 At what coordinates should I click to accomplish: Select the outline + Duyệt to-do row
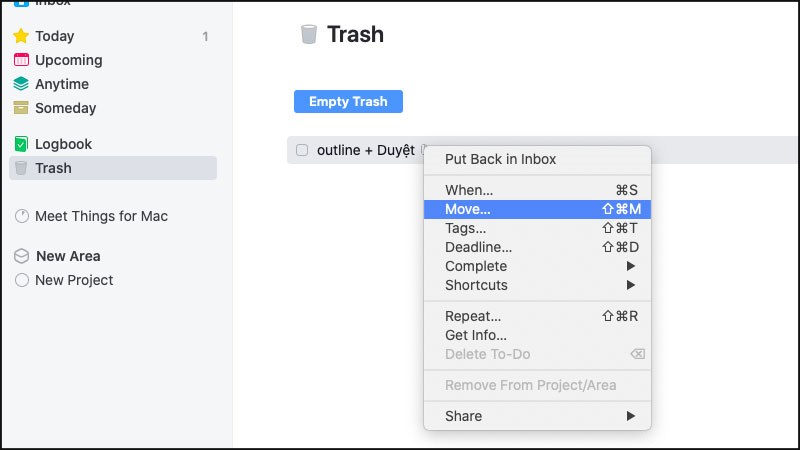point(366,150)
